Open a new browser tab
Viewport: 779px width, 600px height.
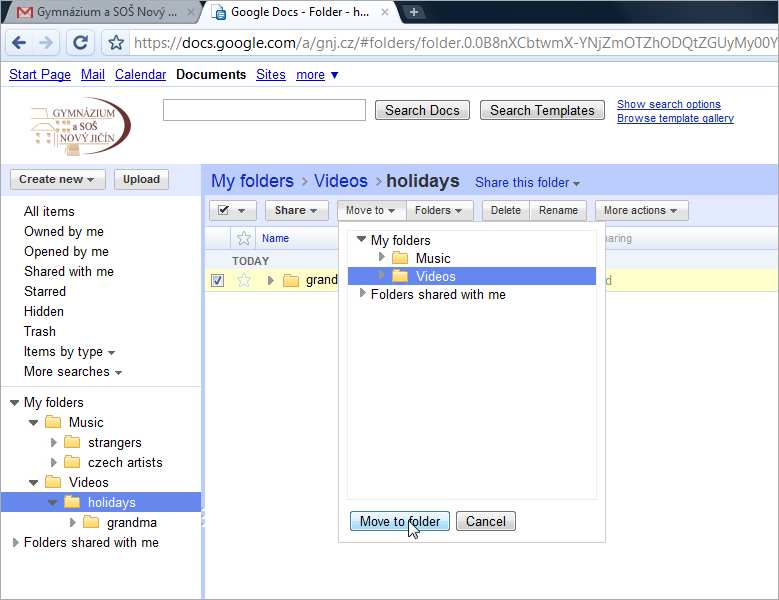pyautogui.click(x=413, y=12)
